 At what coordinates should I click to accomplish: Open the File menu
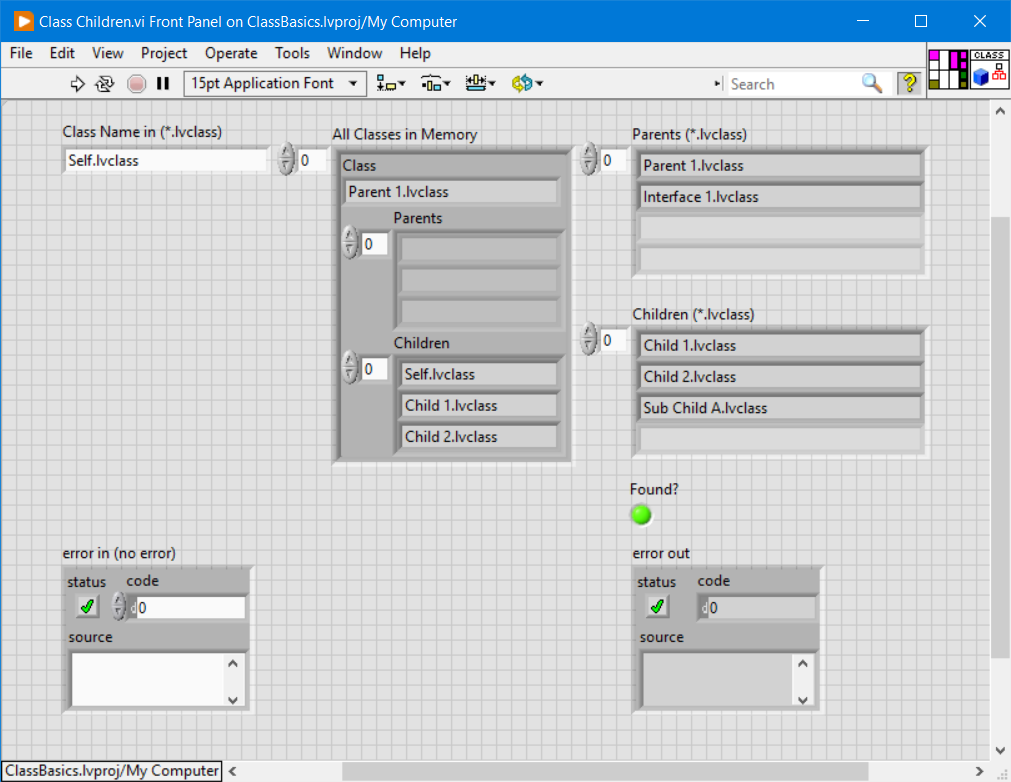(21, 54)
